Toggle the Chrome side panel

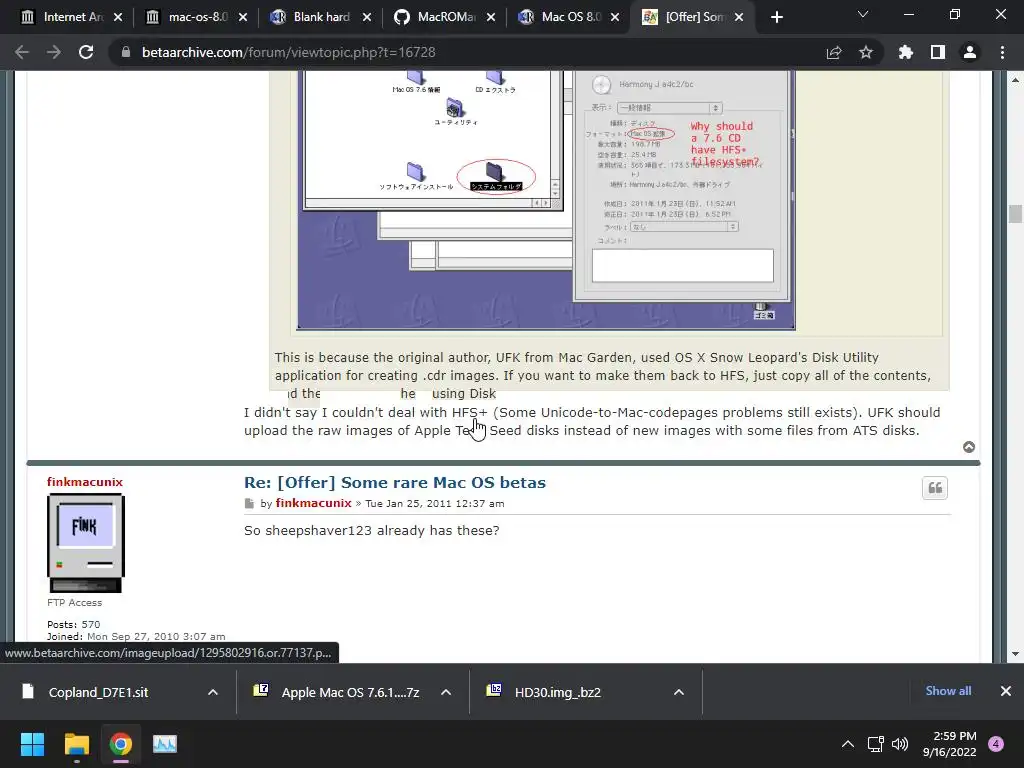tap(938, 52)
